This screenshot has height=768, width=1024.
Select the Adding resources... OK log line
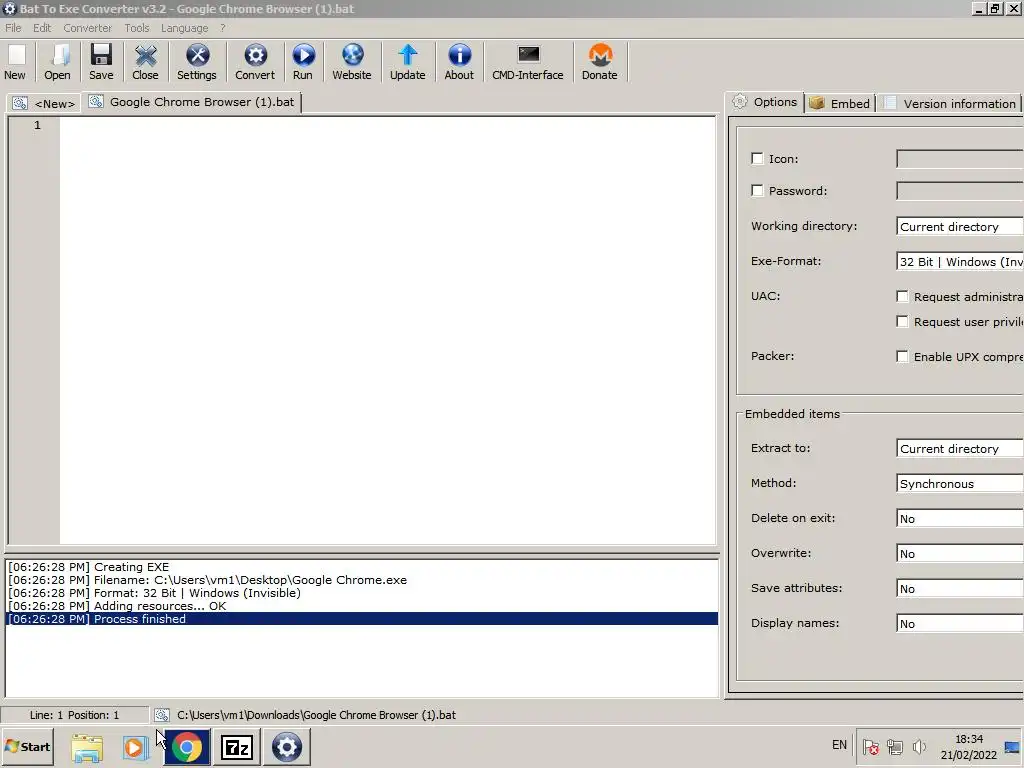coord(362,606)
